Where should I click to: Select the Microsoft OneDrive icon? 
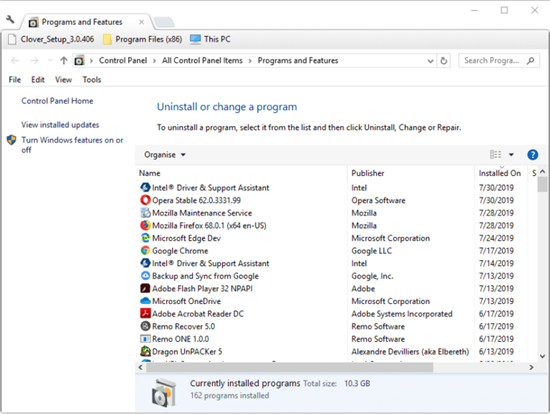145,301
